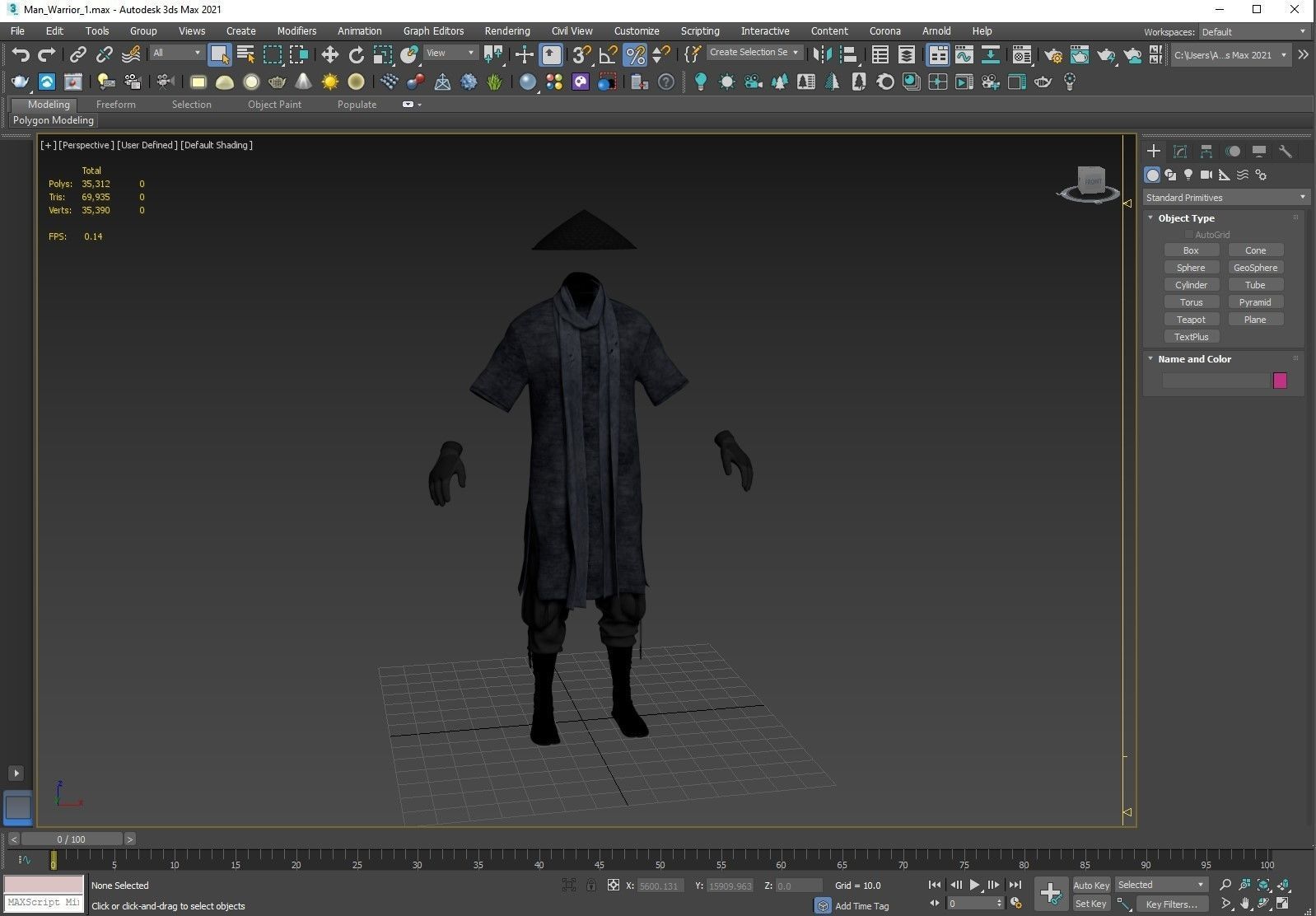
Task: Open the Modify panel tab icon
Action: (1179, 152)
